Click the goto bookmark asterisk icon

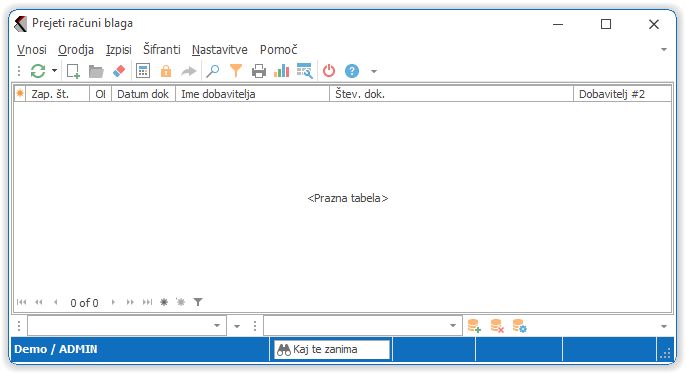tap(181, 302)
